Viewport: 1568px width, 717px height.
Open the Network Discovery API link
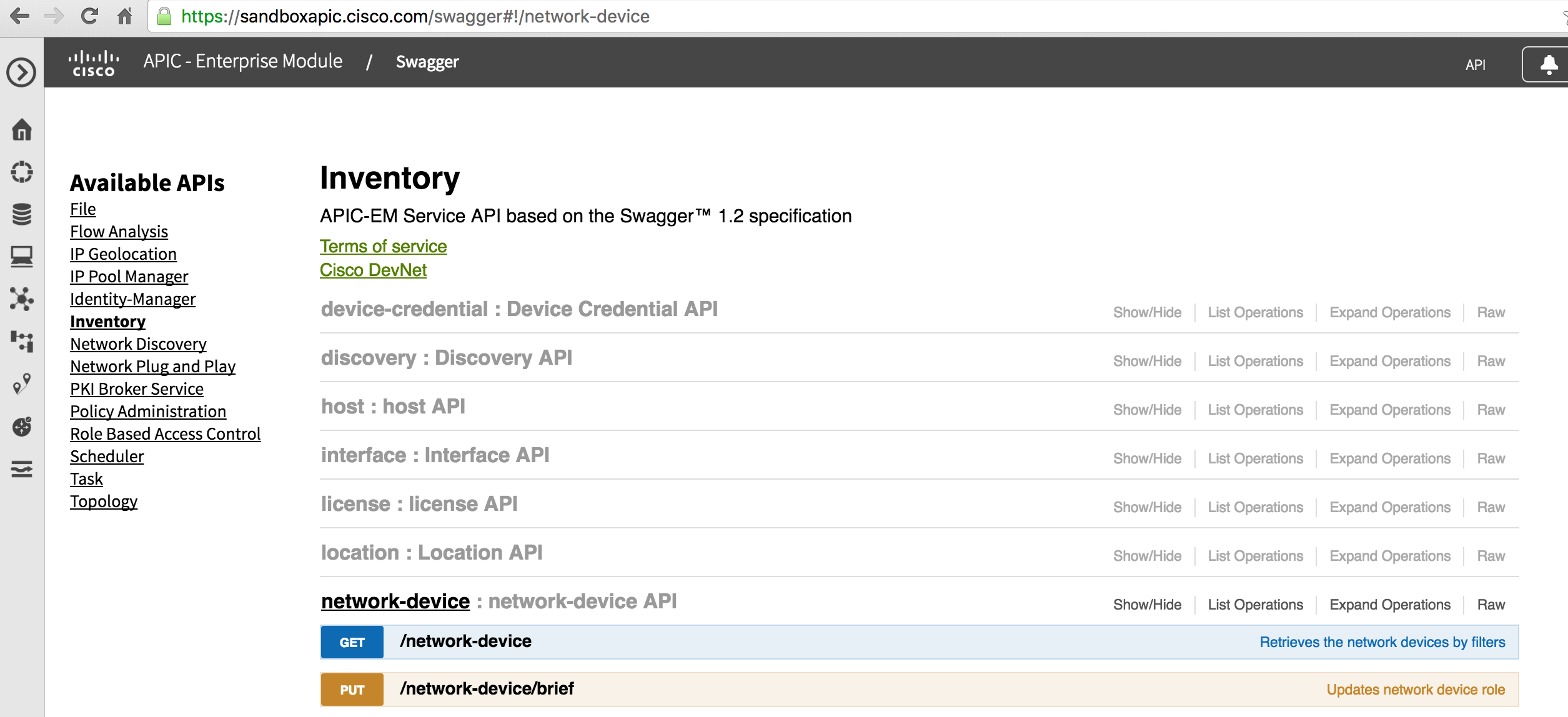138,344
